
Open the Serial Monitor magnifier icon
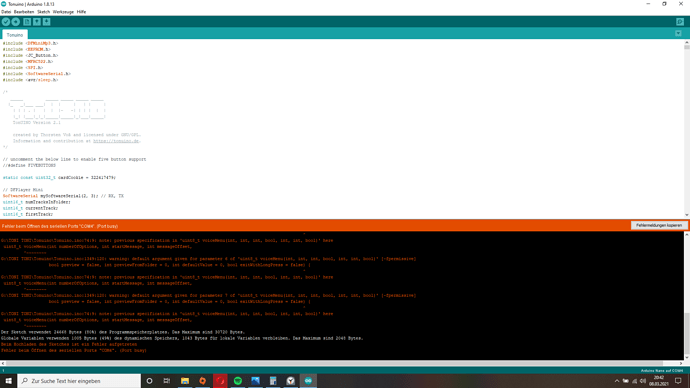(680, 22)
